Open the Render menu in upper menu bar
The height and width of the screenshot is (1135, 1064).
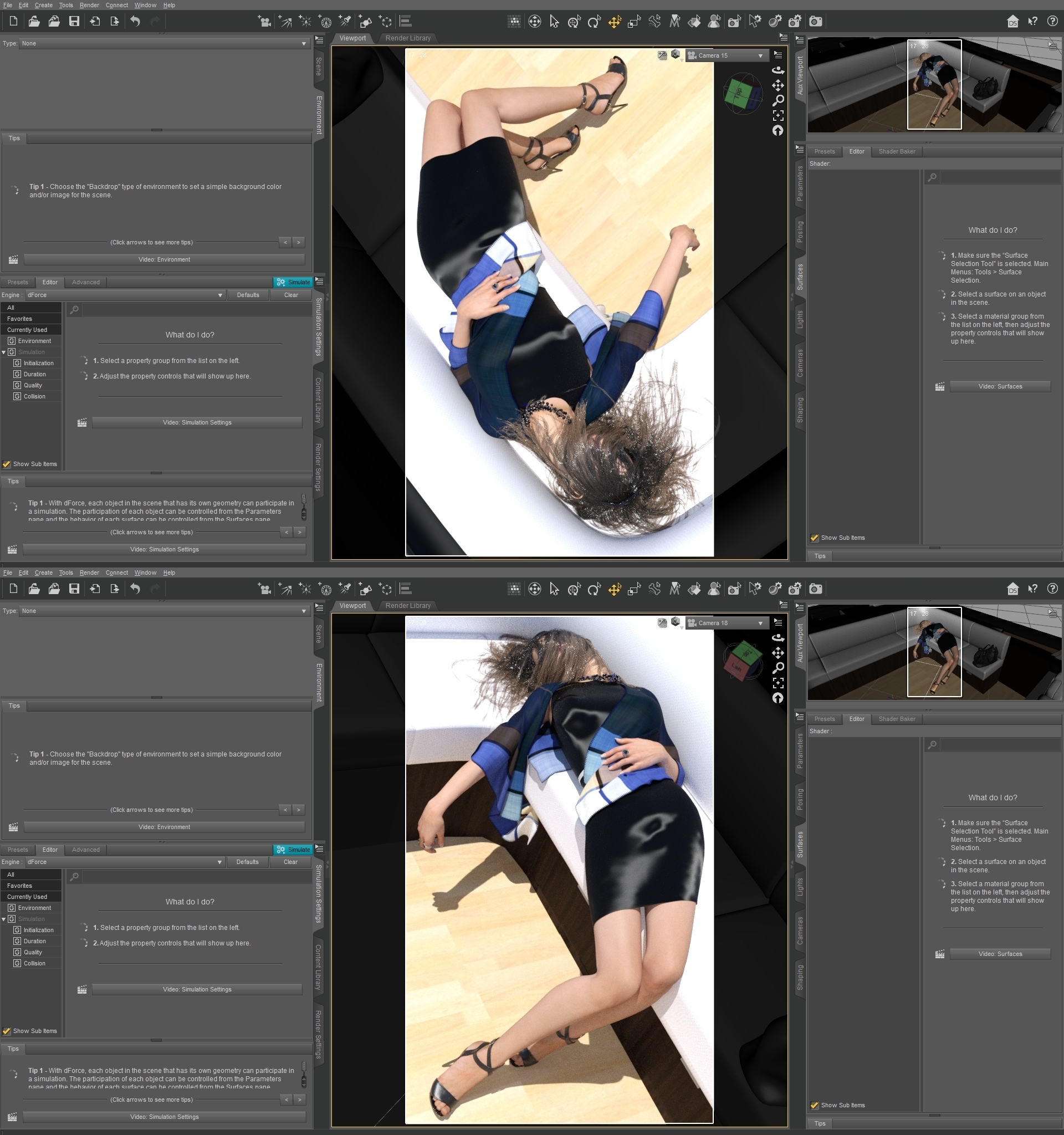pyautogui.click(x=89, y=5)
